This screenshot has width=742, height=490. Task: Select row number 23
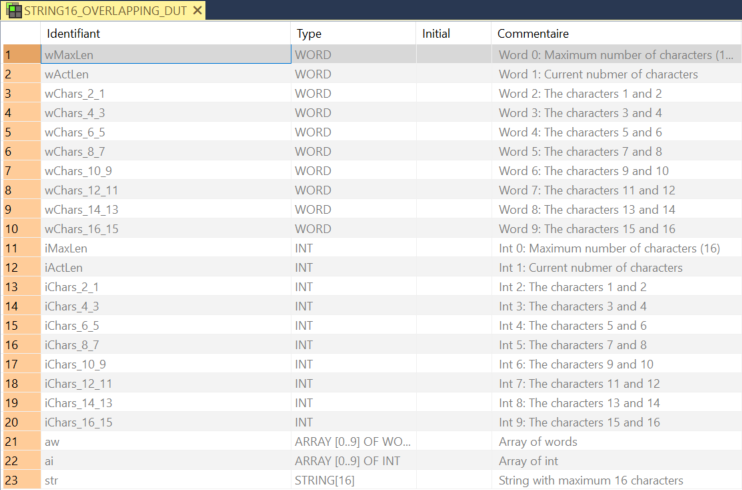click(20, 480)
